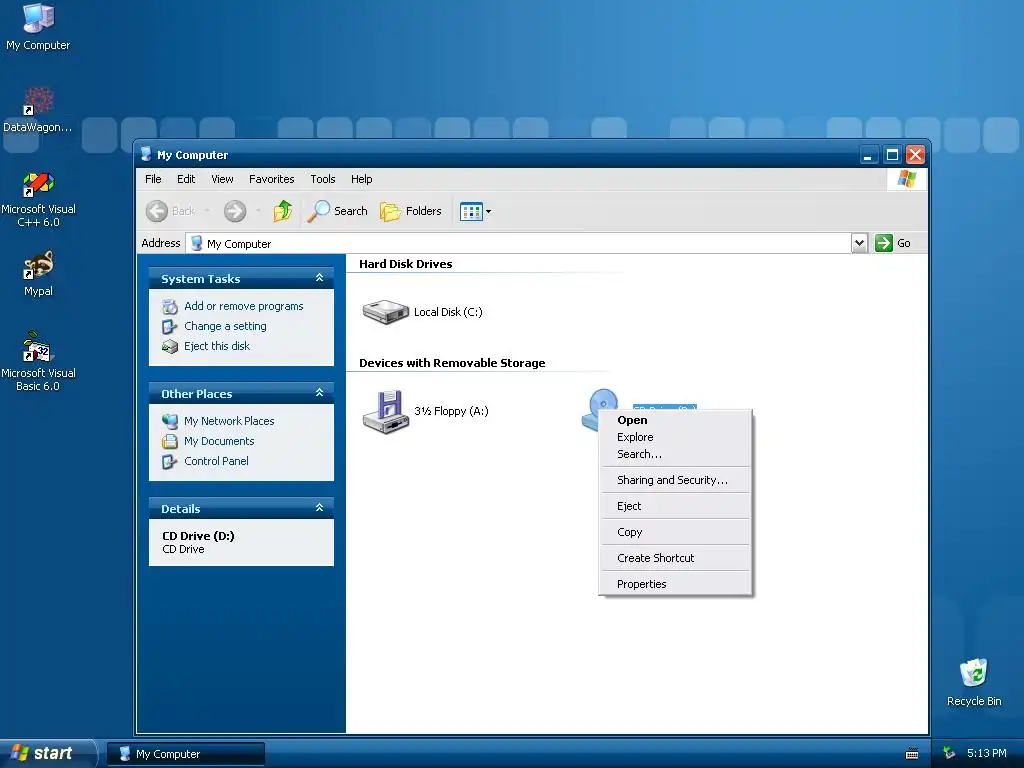Choose Copy in context menu
The width and height of the screenshot is (1024, 768).
tap(675, 532)
